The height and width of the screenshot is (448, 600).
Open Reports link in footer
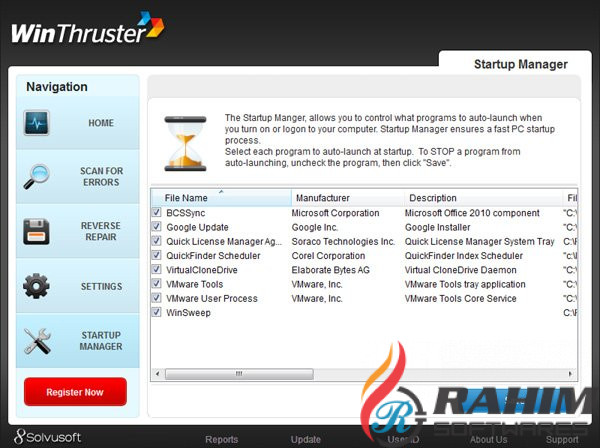pyautogui.click(x=222, y=440)
